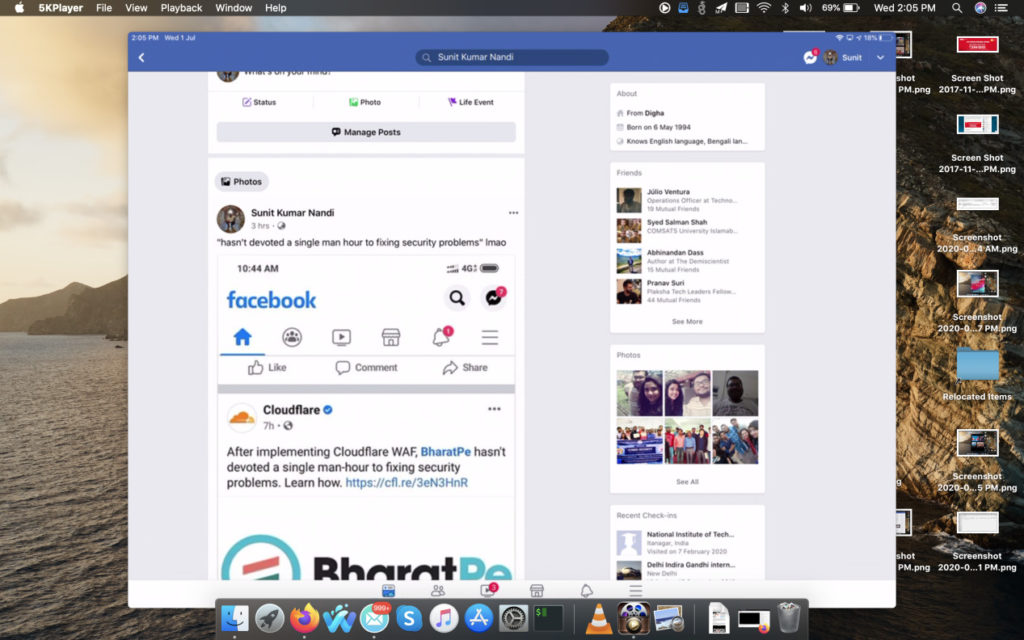
Task: Click See More under the Friends list
Action: 687,321
